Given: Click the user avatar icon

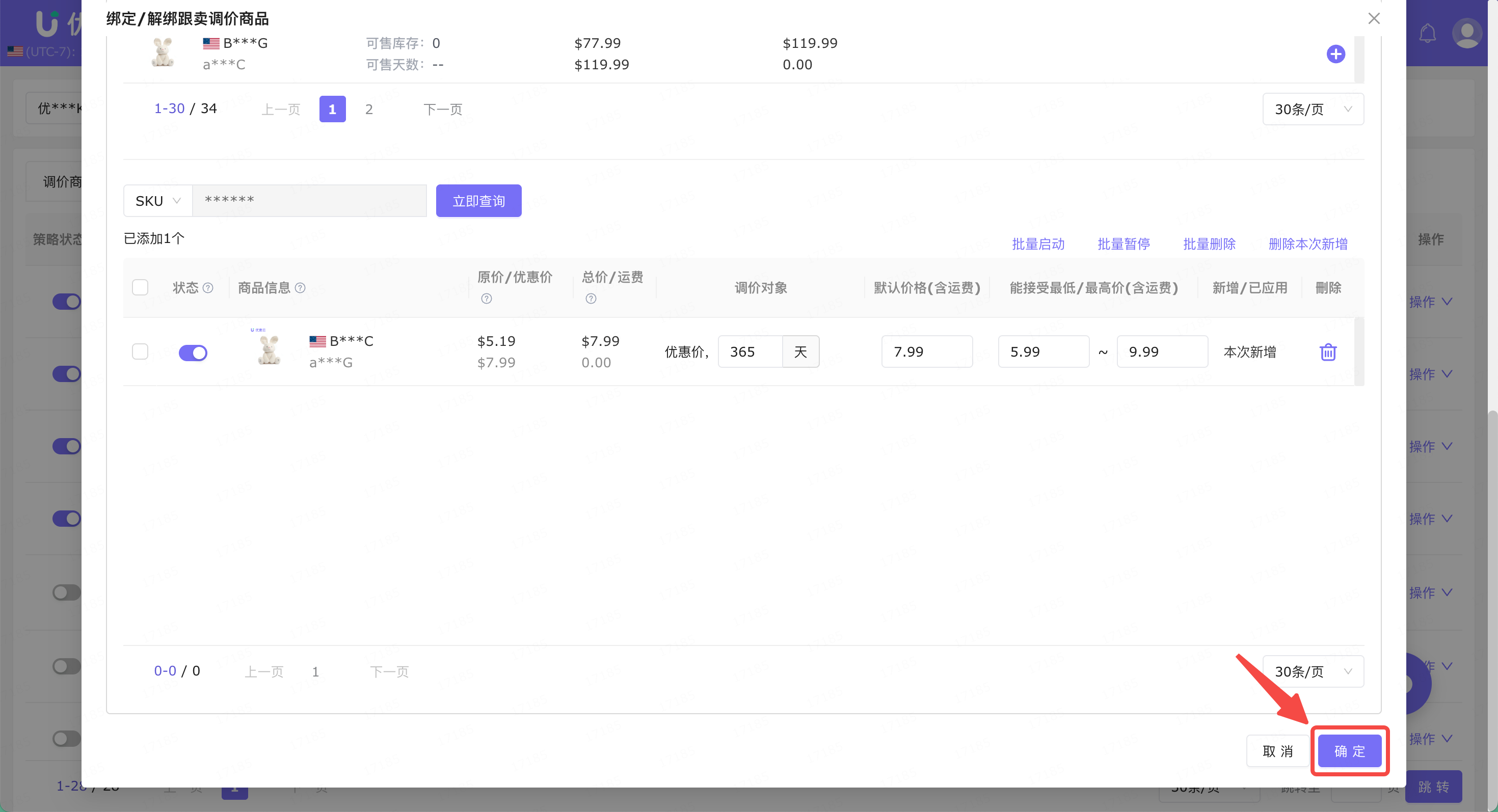Looking at the screenshot, I should [x=1466, y=33].
